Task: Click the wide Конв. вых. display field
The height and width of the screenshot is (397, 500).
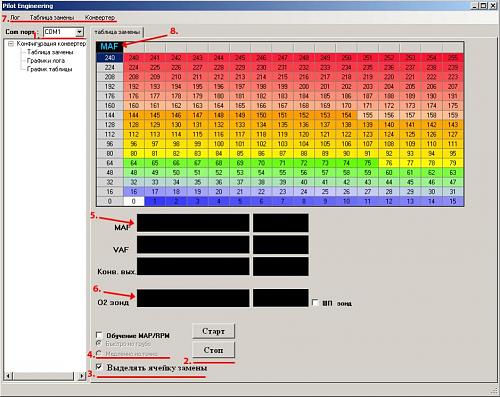Action: coord(193,266)
